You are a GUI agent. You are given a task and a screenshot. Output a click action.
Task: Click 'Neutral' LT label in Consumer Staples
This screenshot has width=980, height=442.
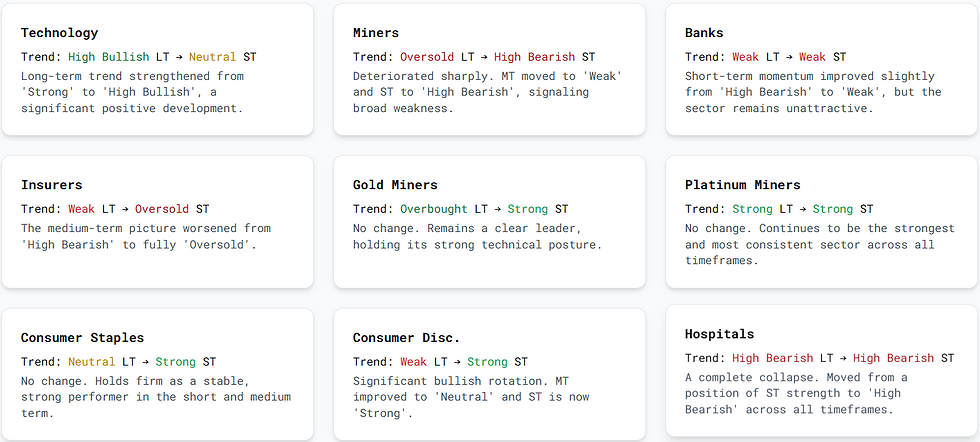click(92, 361)
